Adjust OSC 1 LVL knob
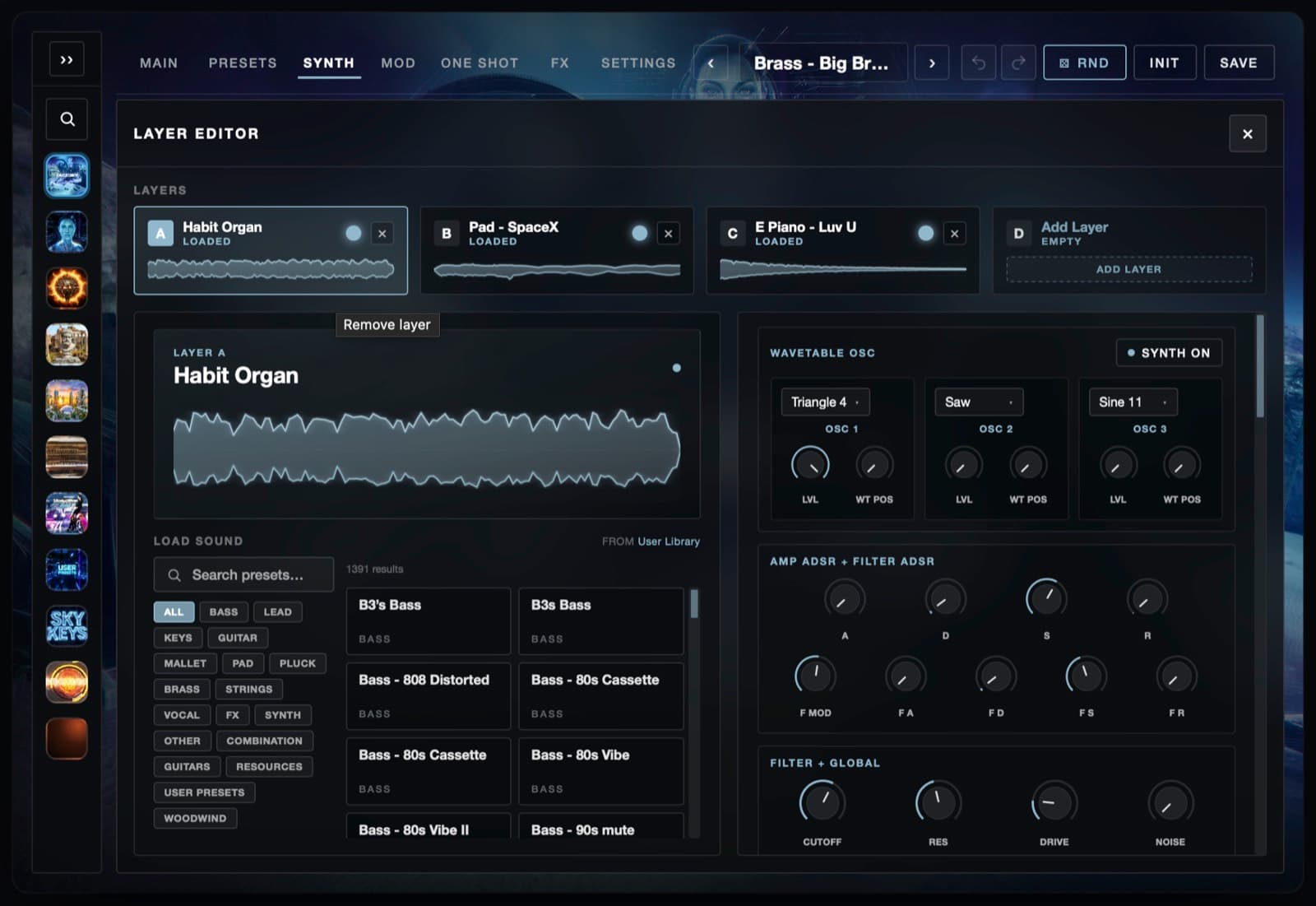 coord(810,466)
